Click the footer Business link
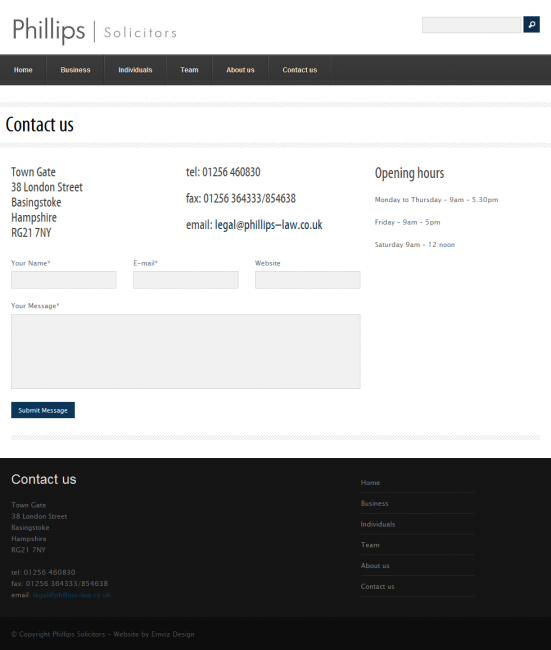 (x=374, y=503)
